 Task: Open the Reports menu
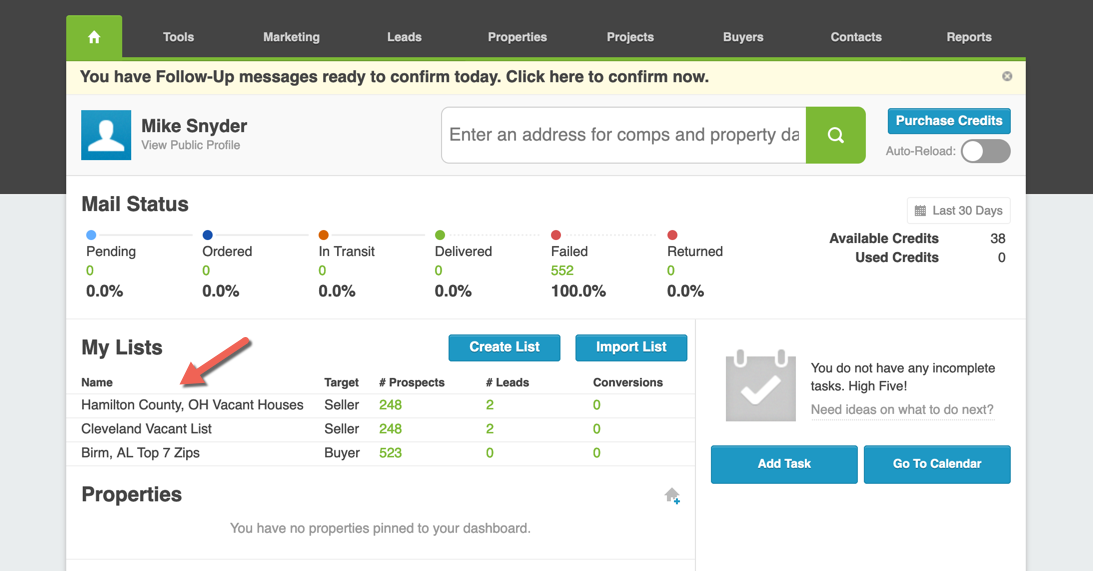969,37
